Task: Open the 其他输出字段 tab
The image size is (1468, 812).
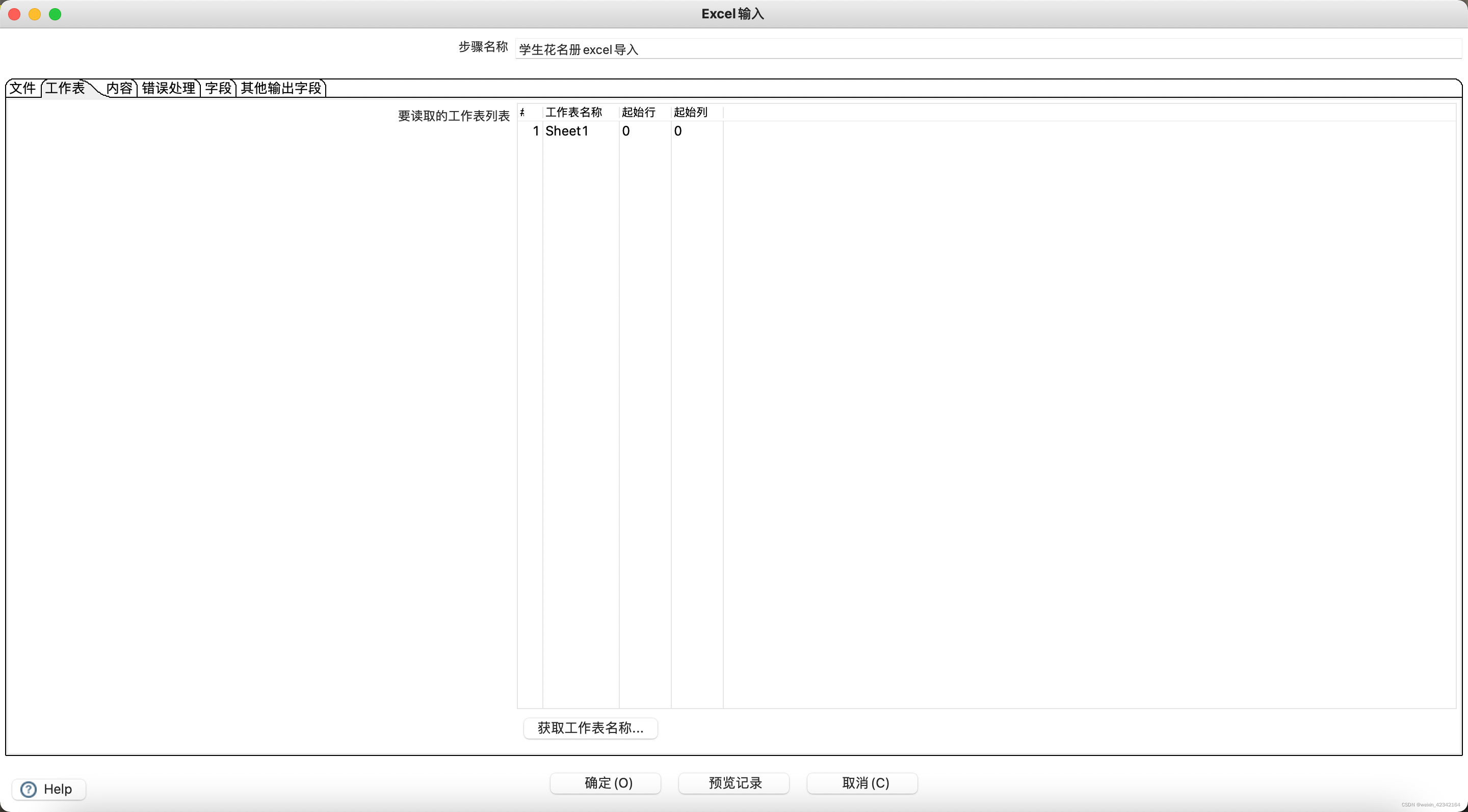Action: click(281, 88)
